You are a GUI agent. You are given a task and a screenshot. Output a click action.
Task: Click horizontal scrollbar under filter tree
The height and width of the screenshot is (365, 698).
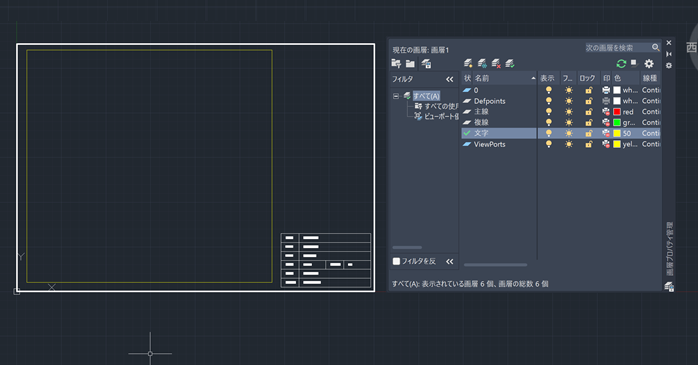point(407,247)
